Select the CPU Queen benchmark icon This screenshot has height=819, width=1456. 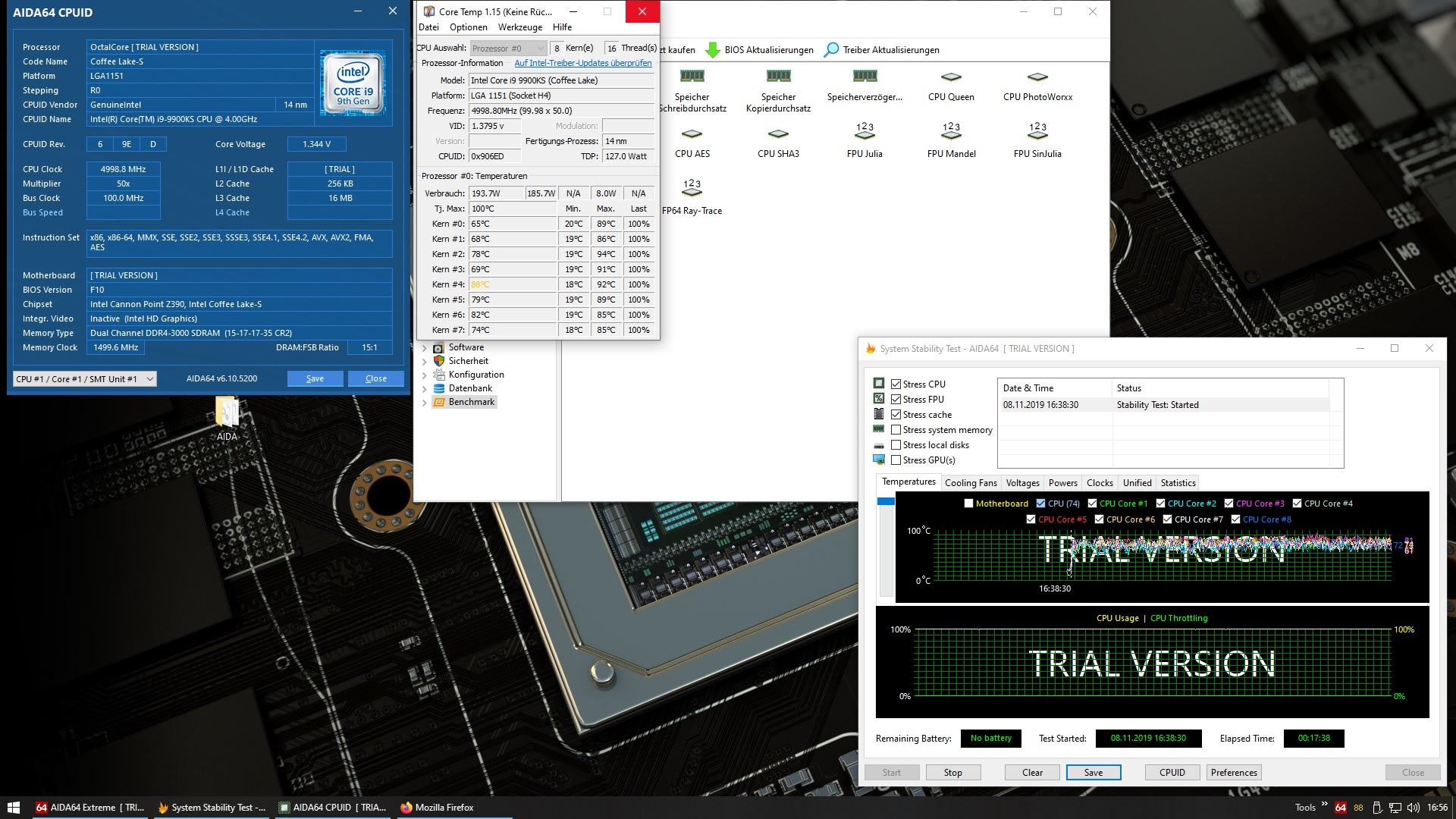(x=951, y=77)
